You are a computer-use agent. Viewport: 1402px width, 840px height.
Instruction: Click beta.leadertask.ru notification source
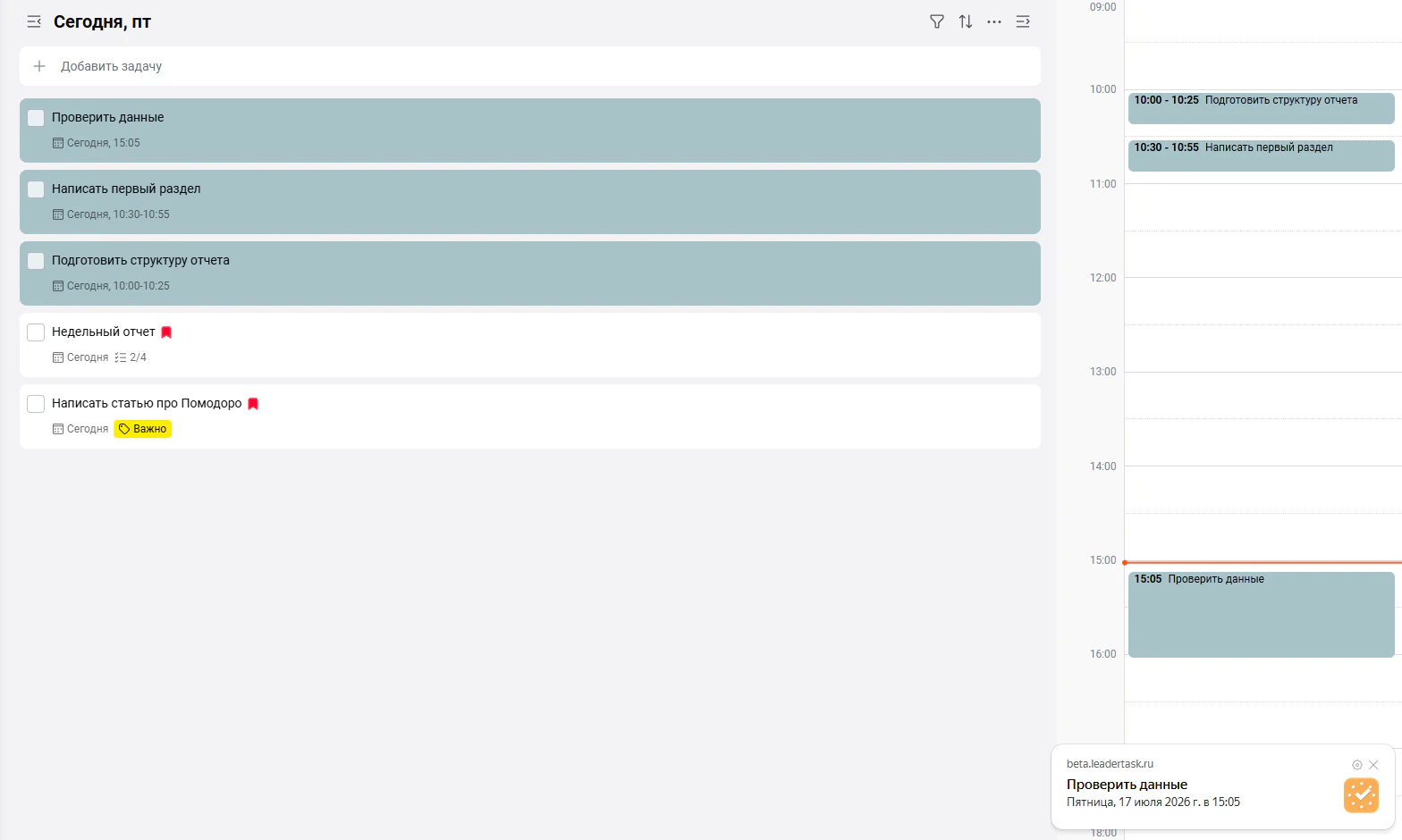(x=1110, y=764)
